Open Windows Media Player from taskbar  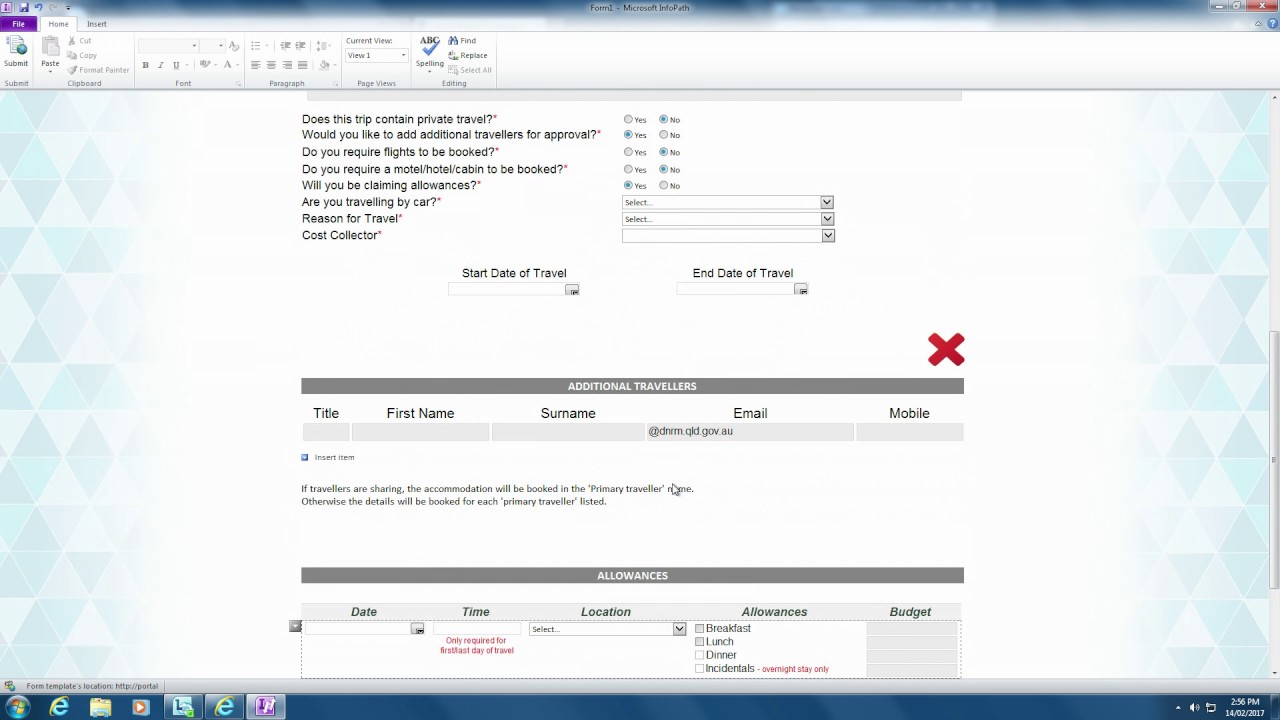pyautogui.click(x=140, y=707)
